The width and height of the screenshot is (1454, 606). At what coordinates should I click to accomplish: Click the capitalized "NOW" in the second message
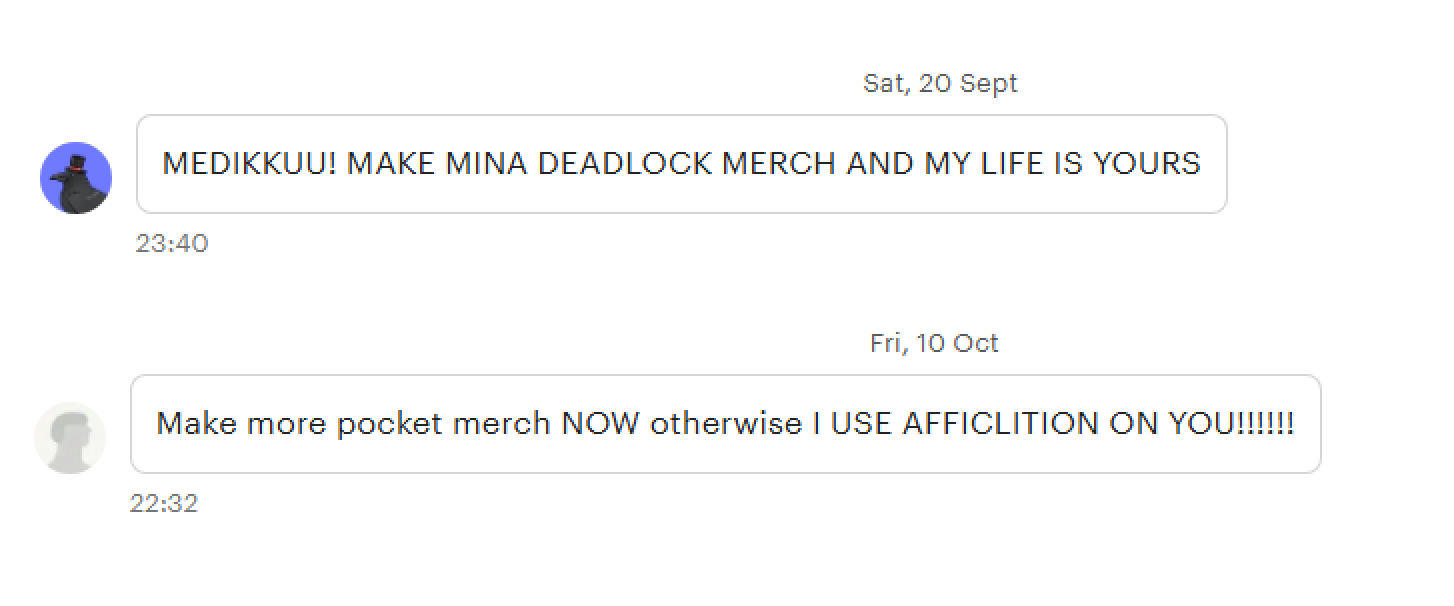600,424
